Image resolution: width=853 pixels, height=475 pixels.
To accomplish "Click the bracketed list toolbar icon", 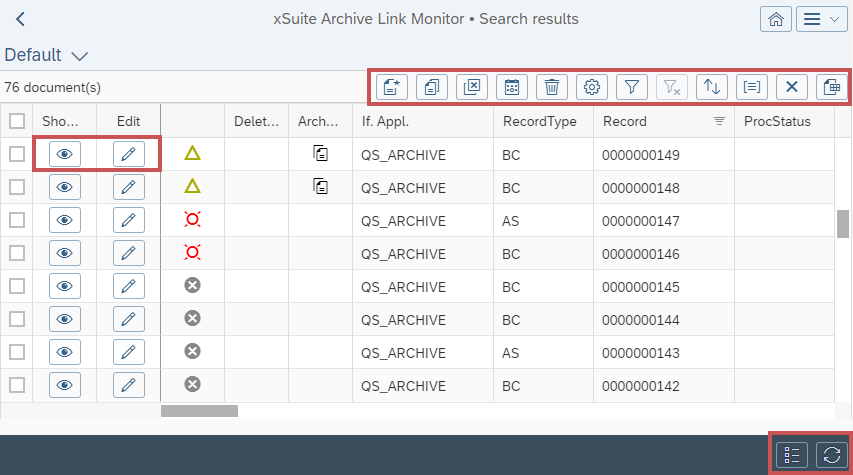I will coord(752,87).
